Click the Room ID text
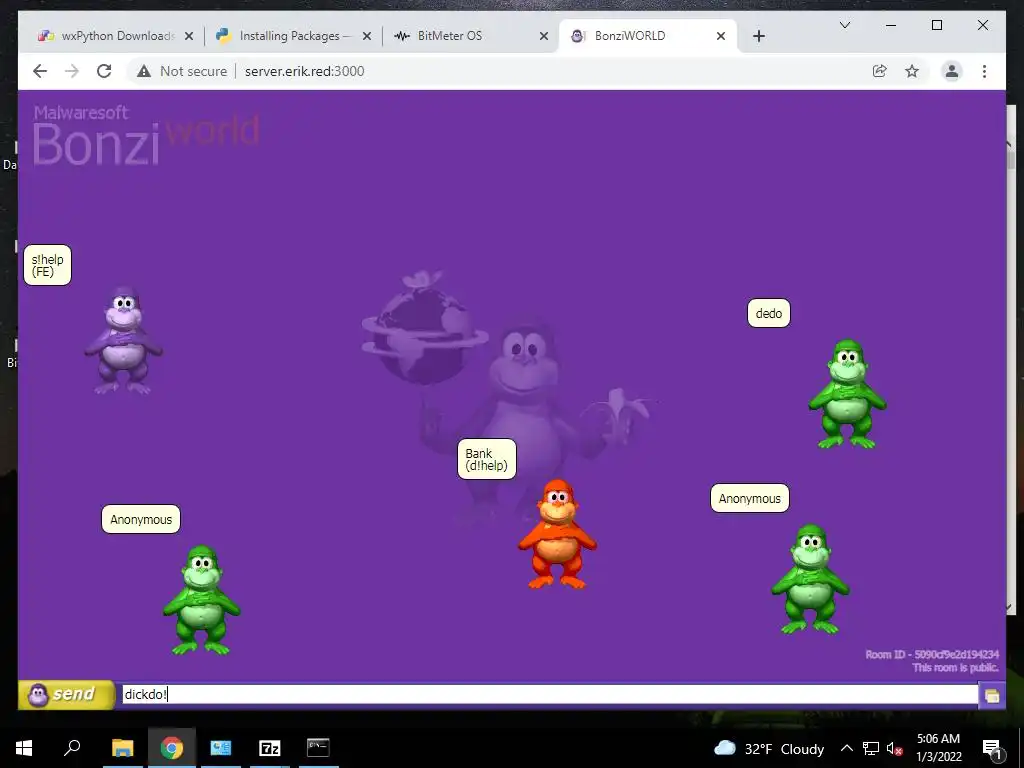This screenshot has height=768, width=1024. tap(932, 654)
